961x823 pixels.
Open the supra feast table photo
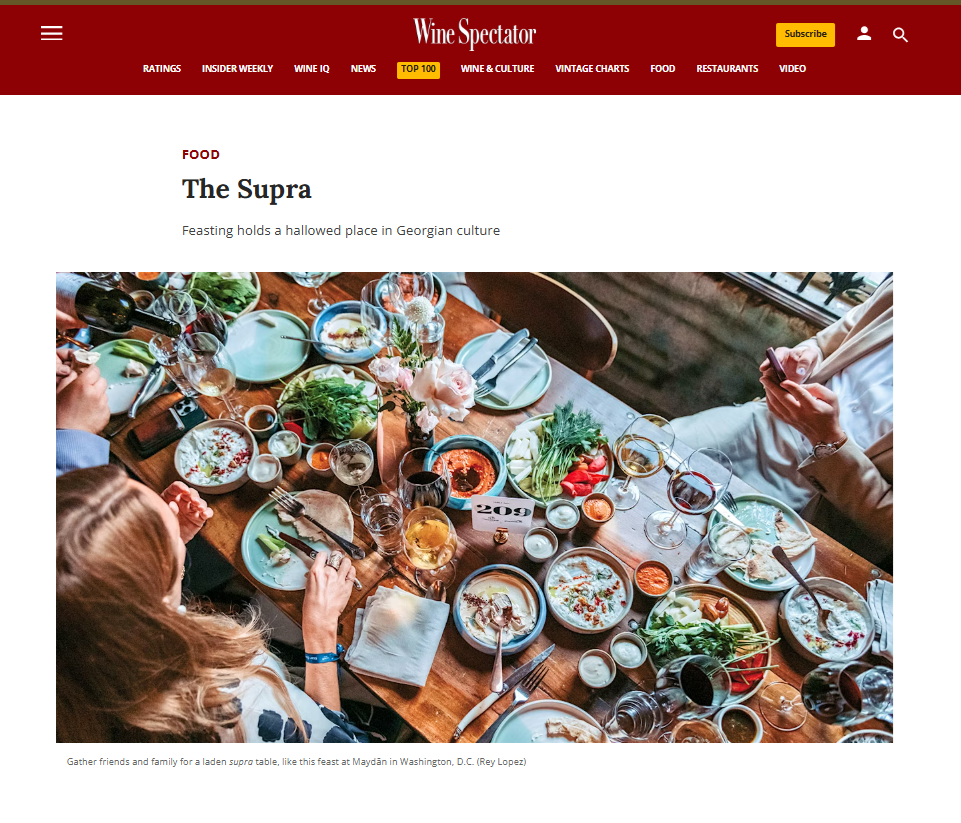pyautogui.click(x=474, y=507)
